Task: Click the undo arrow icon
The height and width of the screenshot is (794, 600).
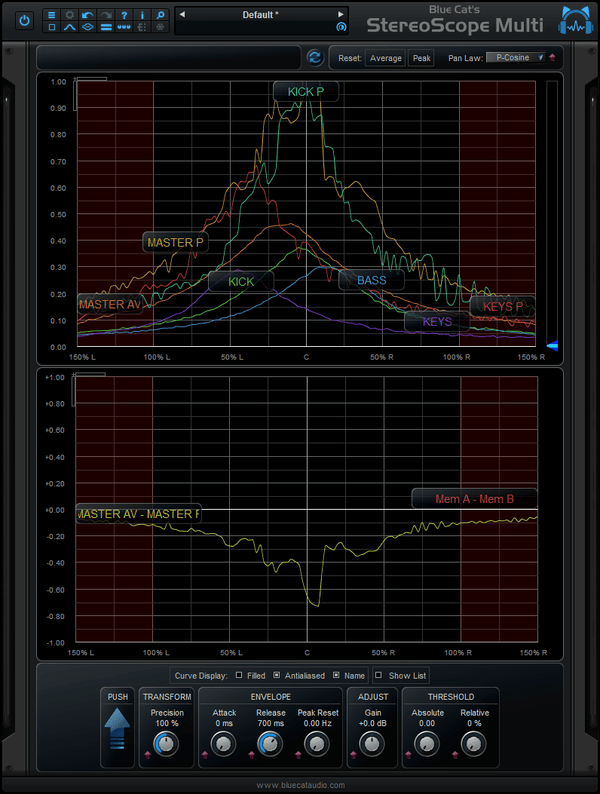Action: pyautogui.click(x=88, y=15)
